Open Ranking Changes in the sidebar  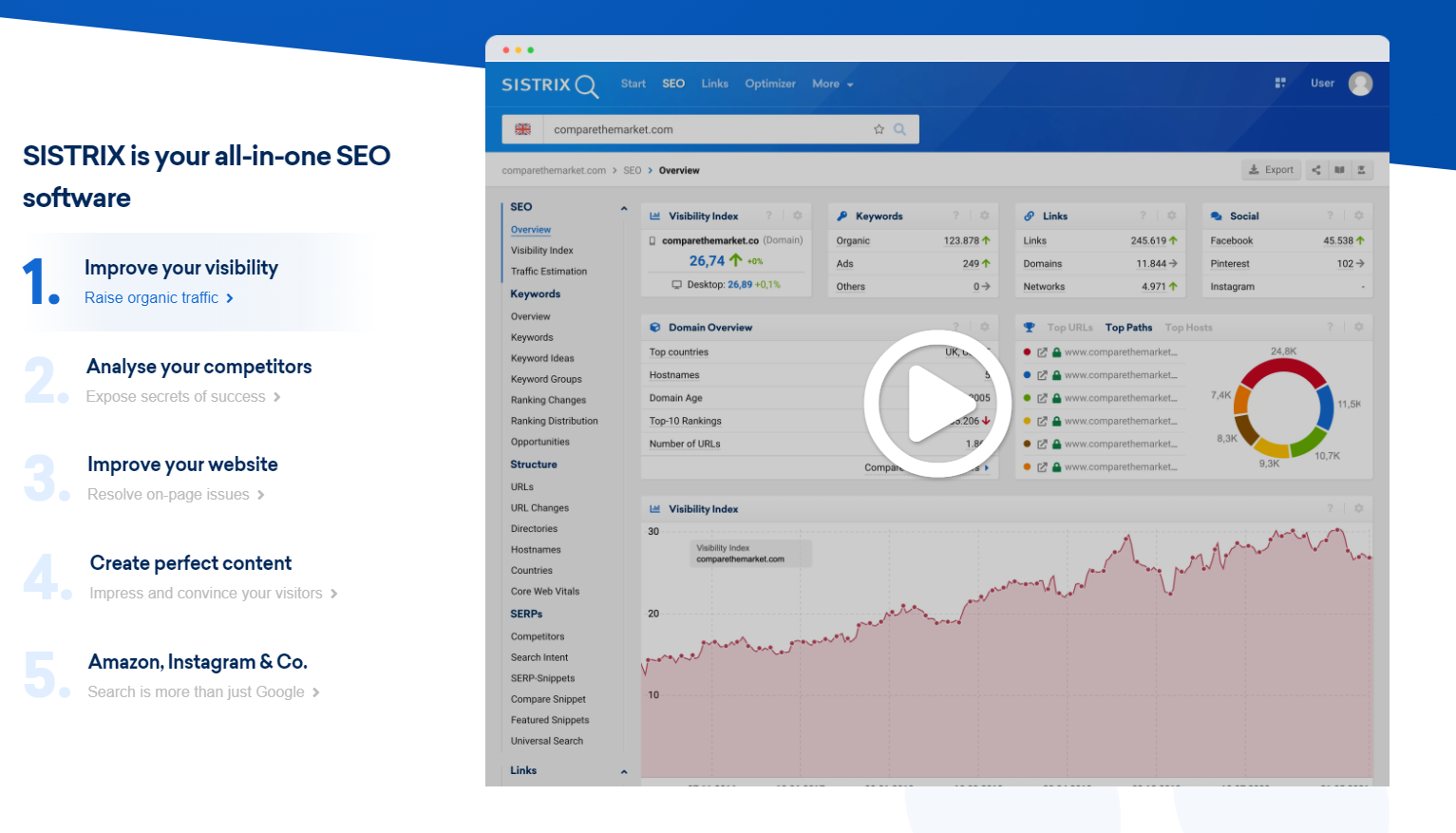point(548,400)
